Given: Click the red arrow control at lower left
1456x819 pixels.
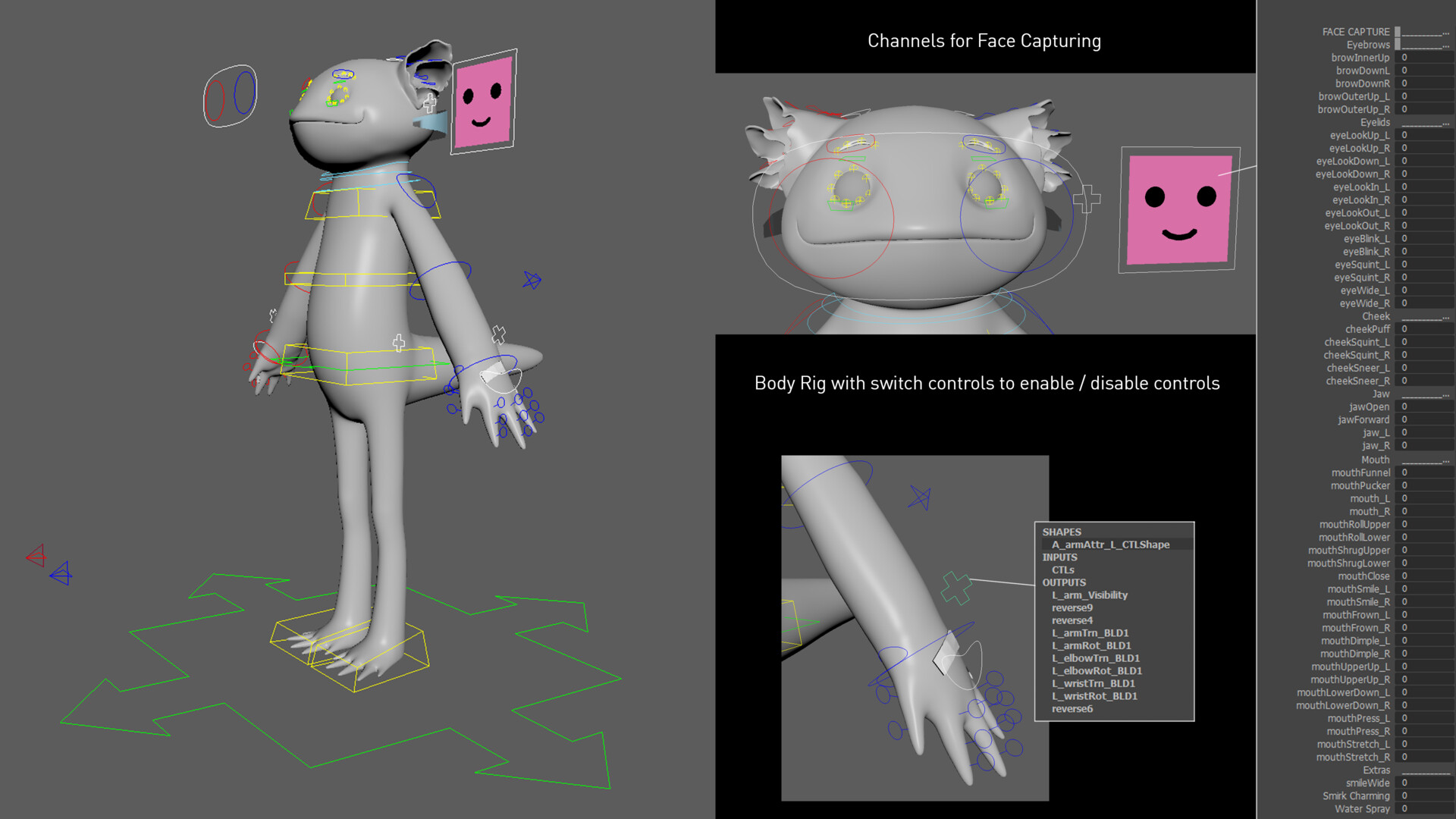Looking at the screenshot, I should (36, 556).
